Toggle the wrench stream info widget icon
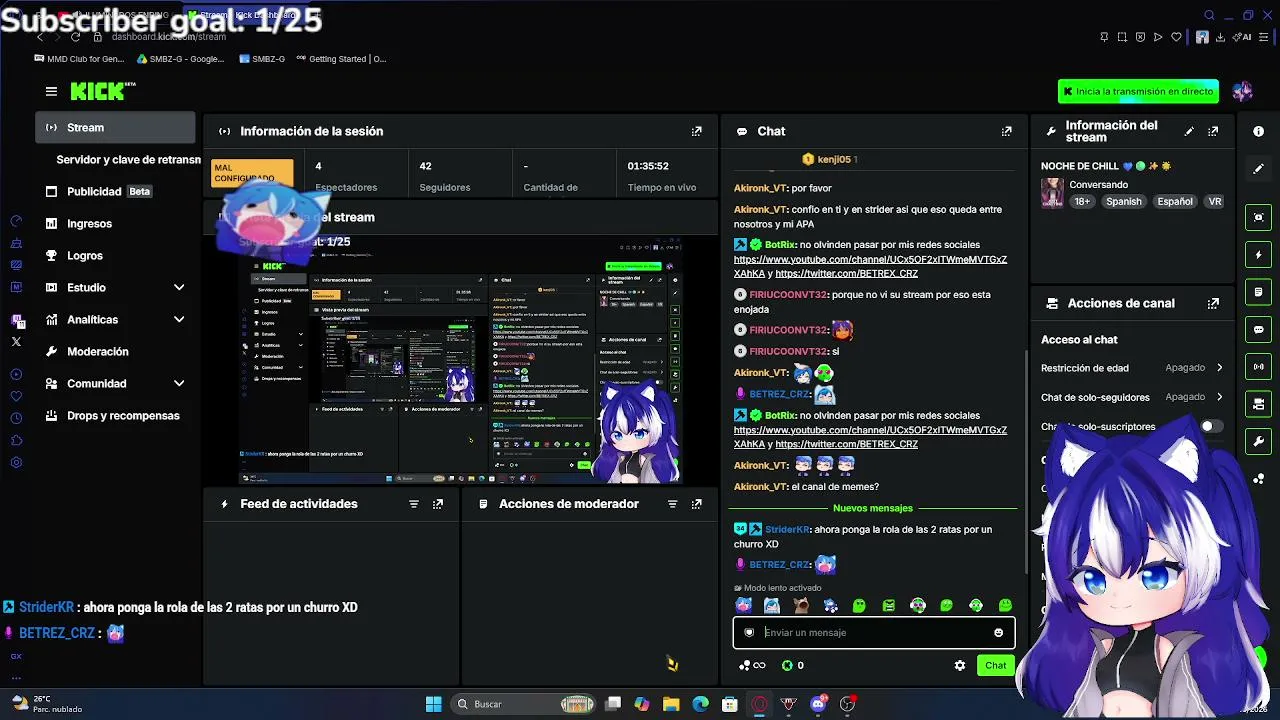Viewport: 1280px width, 720px height. pyautogui.click(x=1258, y=441)
